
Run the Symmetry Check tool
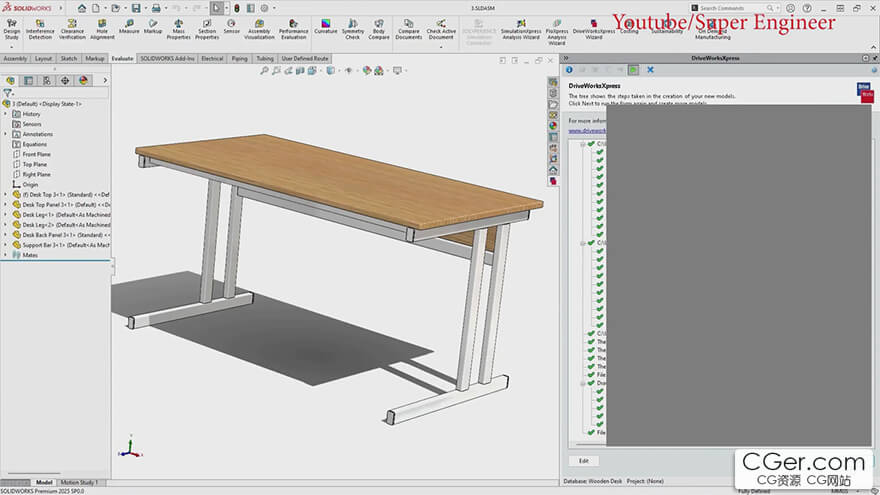[x=353, y=24]
